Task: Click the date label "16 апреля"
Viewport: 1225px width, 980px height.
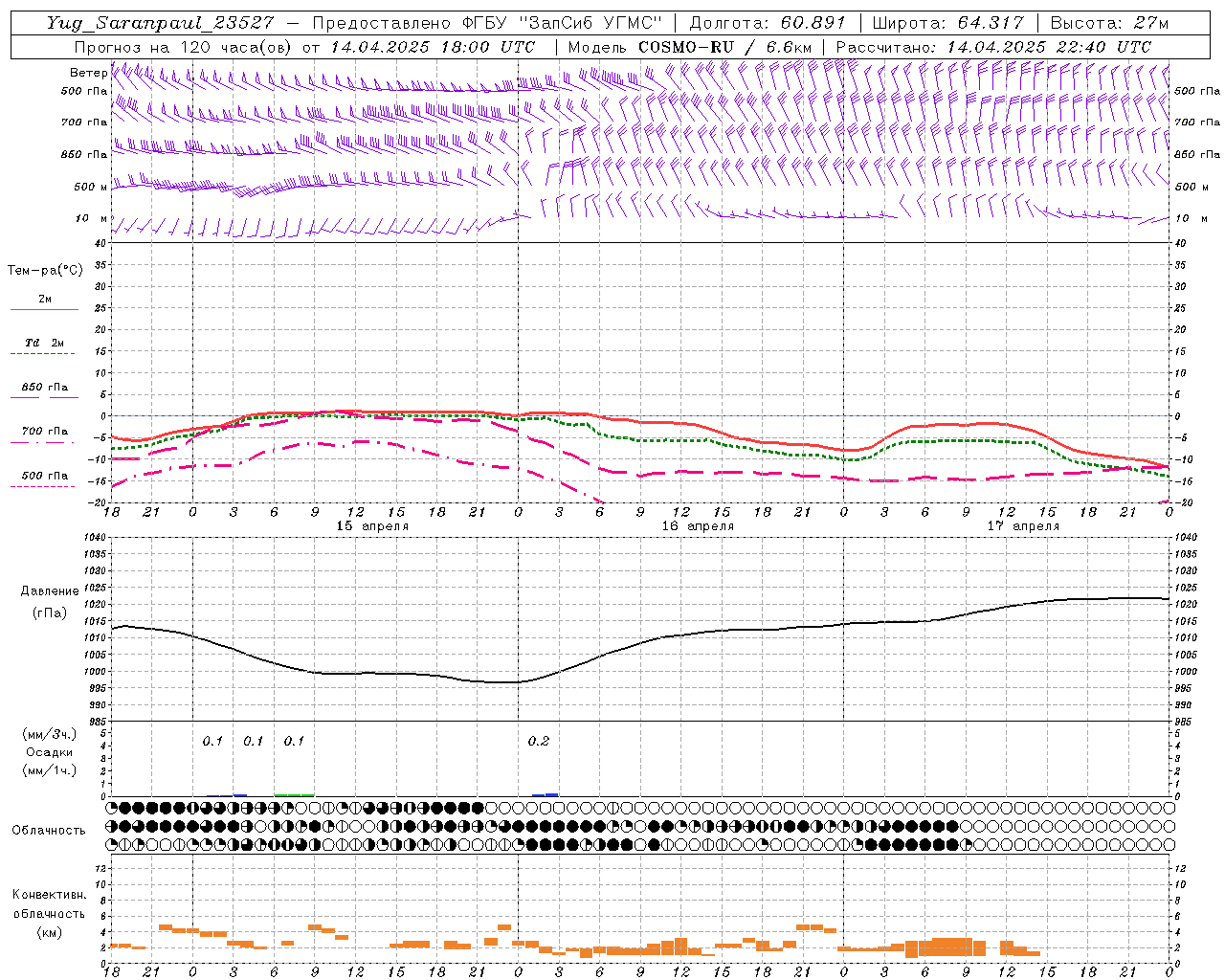Action: (x=698, y=526)
